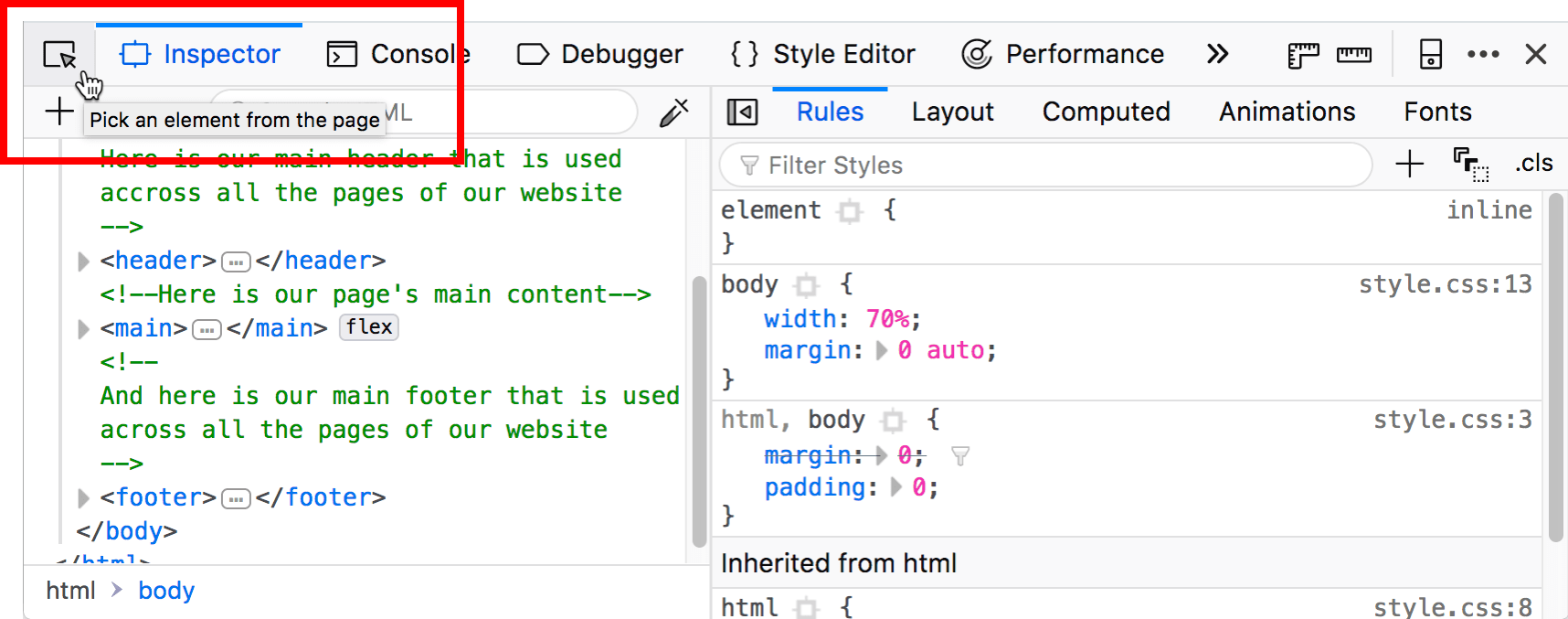Toggle the .cls classes panel

pyautogui.click(x=1533, y=164)
